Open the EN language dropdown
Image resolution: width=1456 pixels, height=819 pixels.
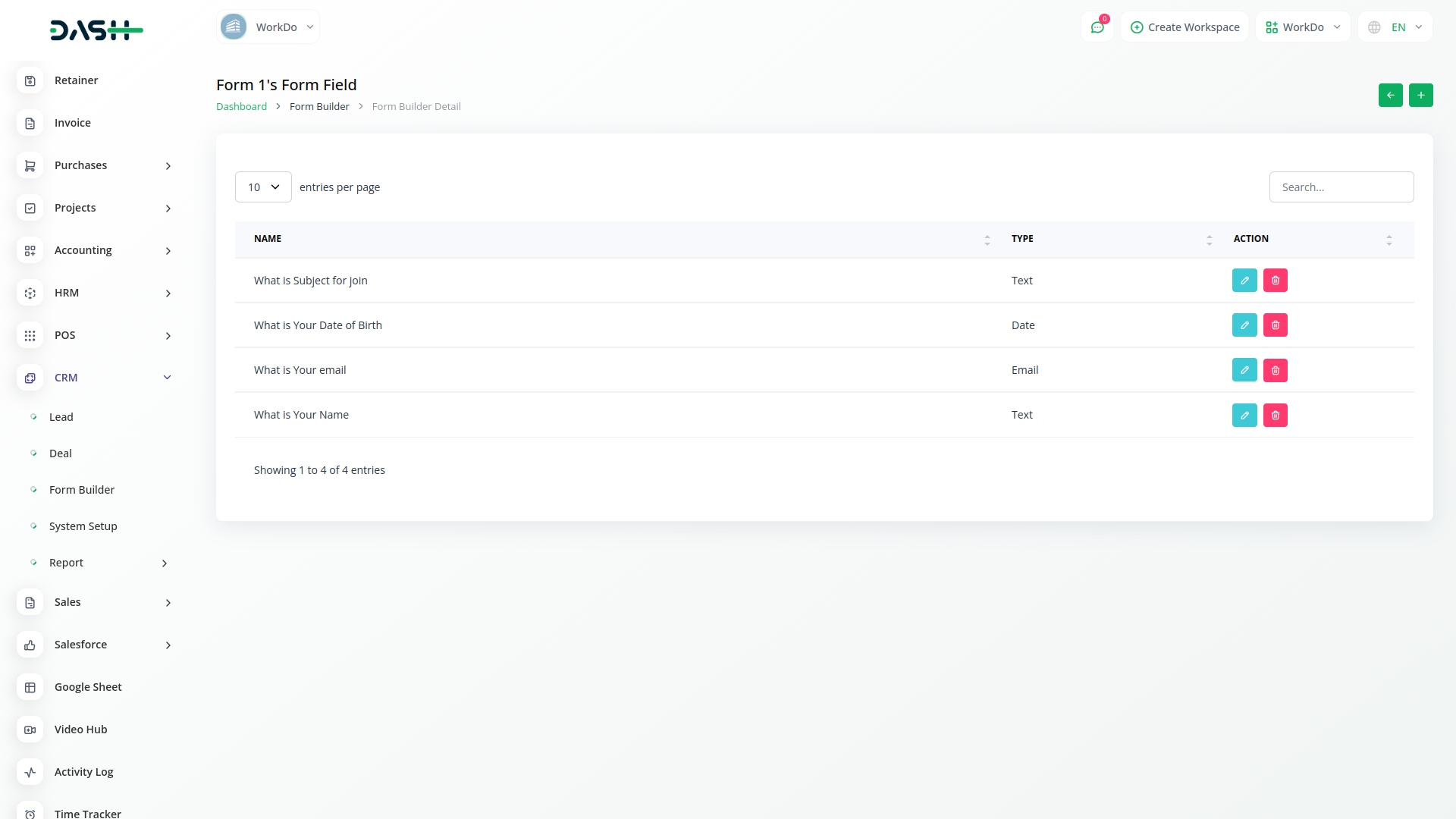tap(1395, 27)
